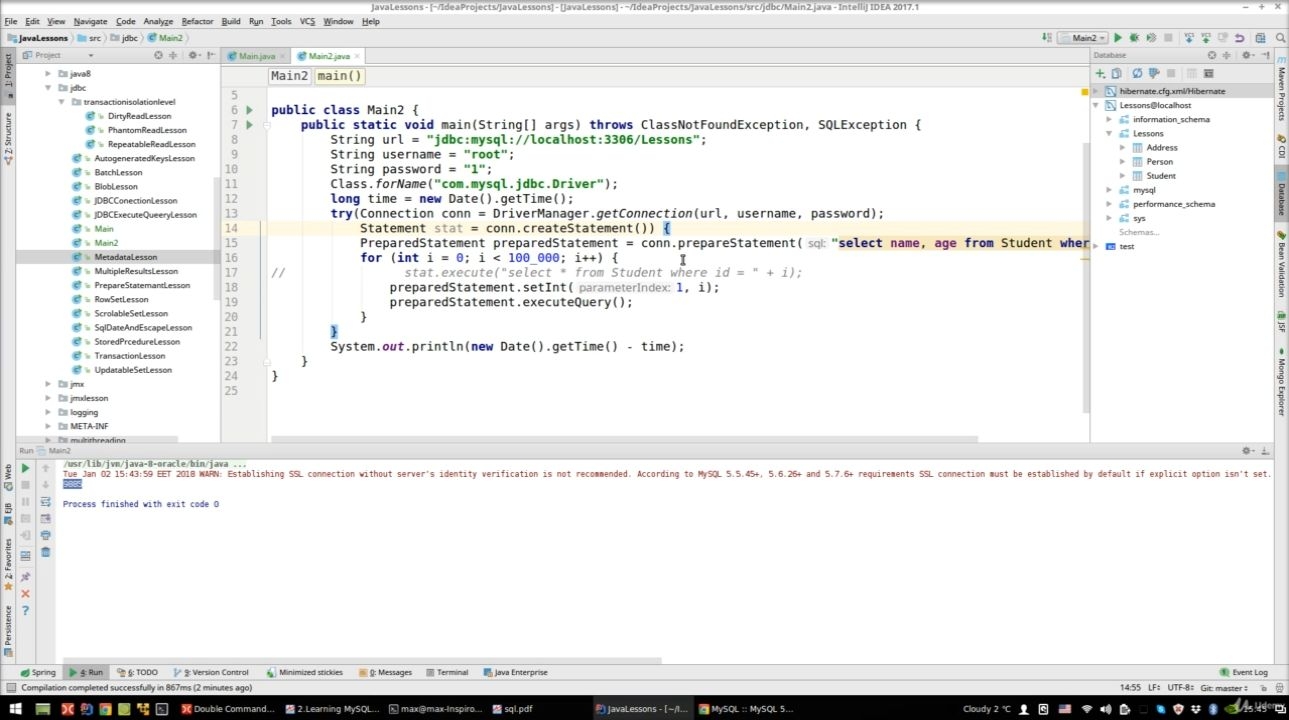Expand the jmx folder
The image size is (1289, 720).
coord(48,384)
